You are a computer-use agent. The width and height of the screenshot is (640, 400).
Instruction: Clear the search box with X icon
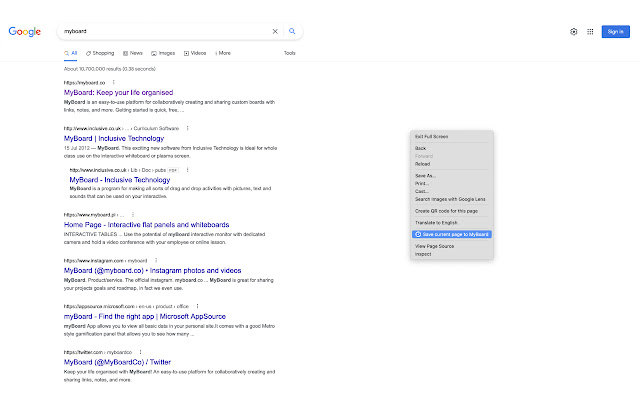click(x=275, y=32)
